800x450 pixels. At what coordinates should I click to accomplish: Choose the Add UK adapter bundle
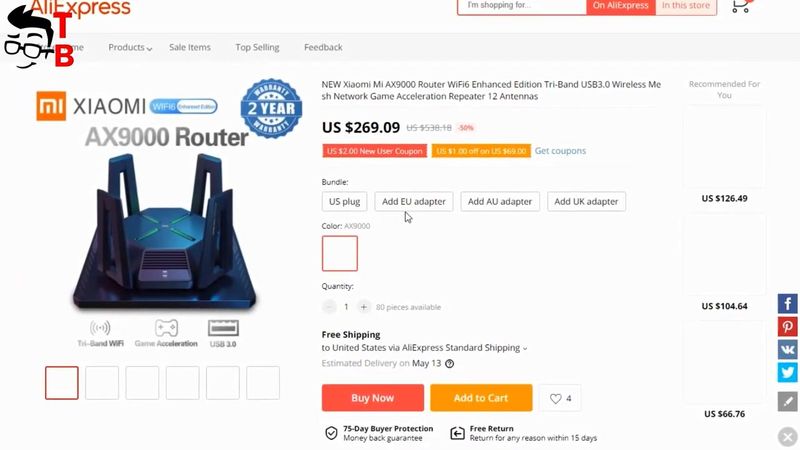click(586, 202)
